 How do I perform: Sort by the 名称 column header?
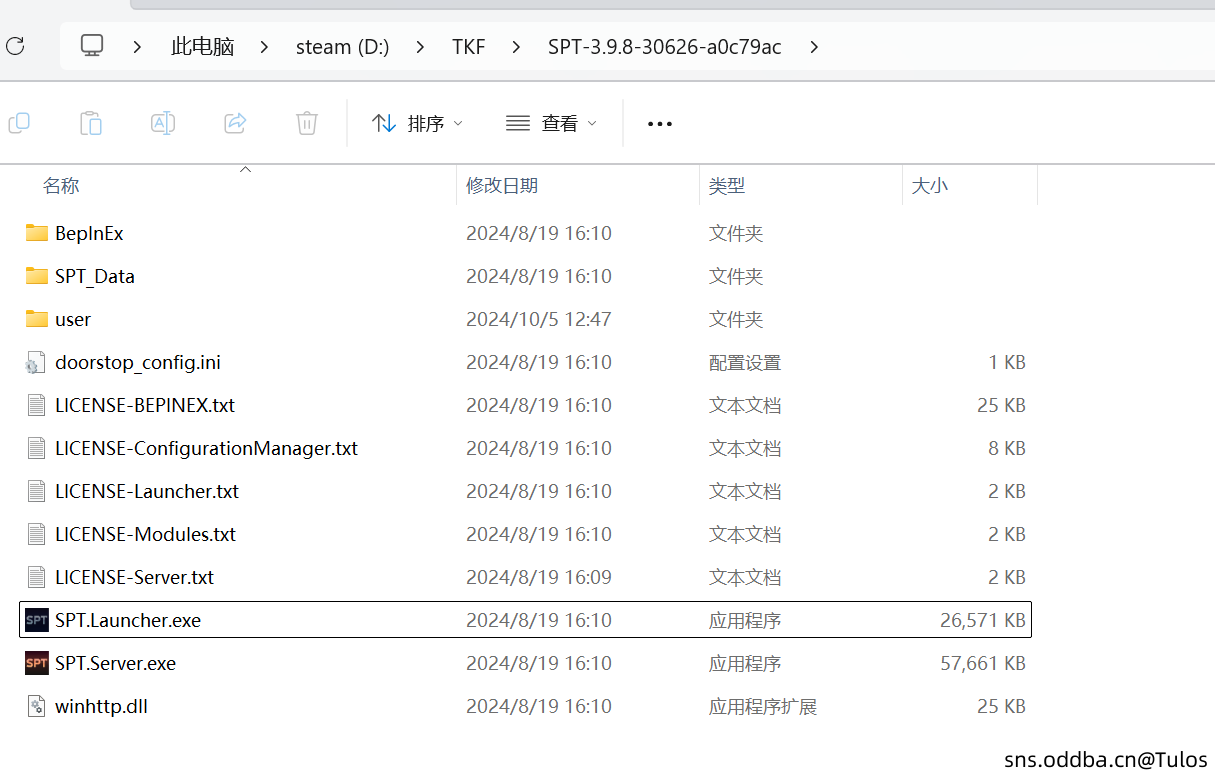(61, 186)
